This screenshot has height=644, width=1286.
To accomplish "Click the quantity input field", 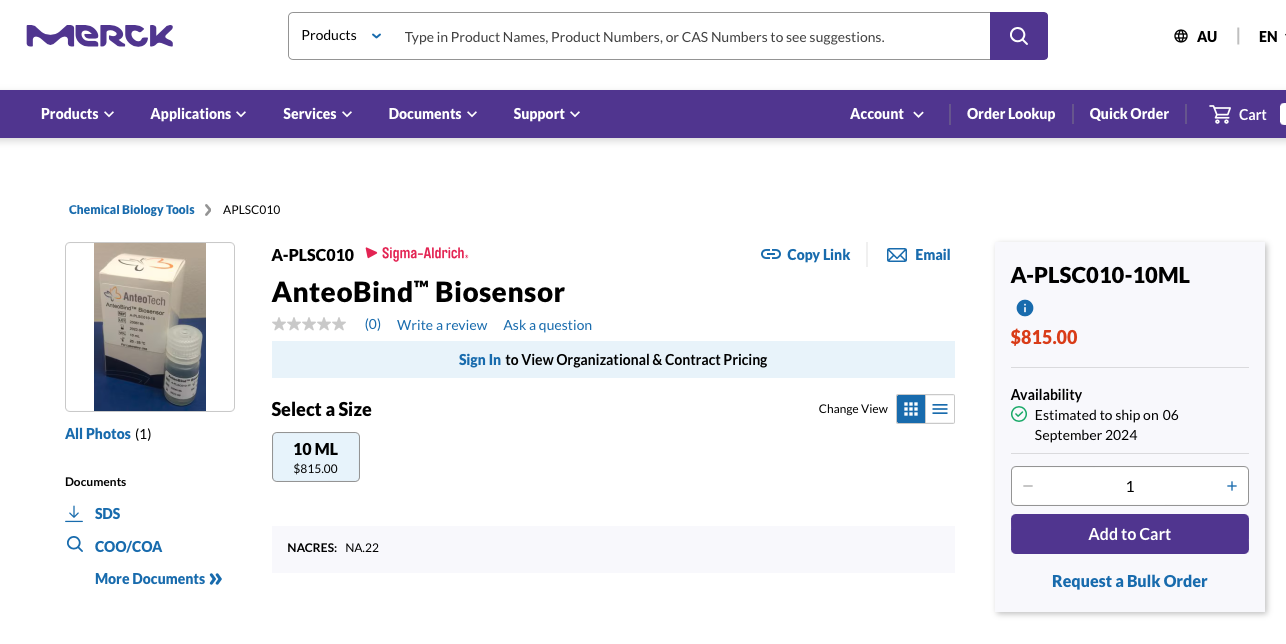I will pos(1130,486).
